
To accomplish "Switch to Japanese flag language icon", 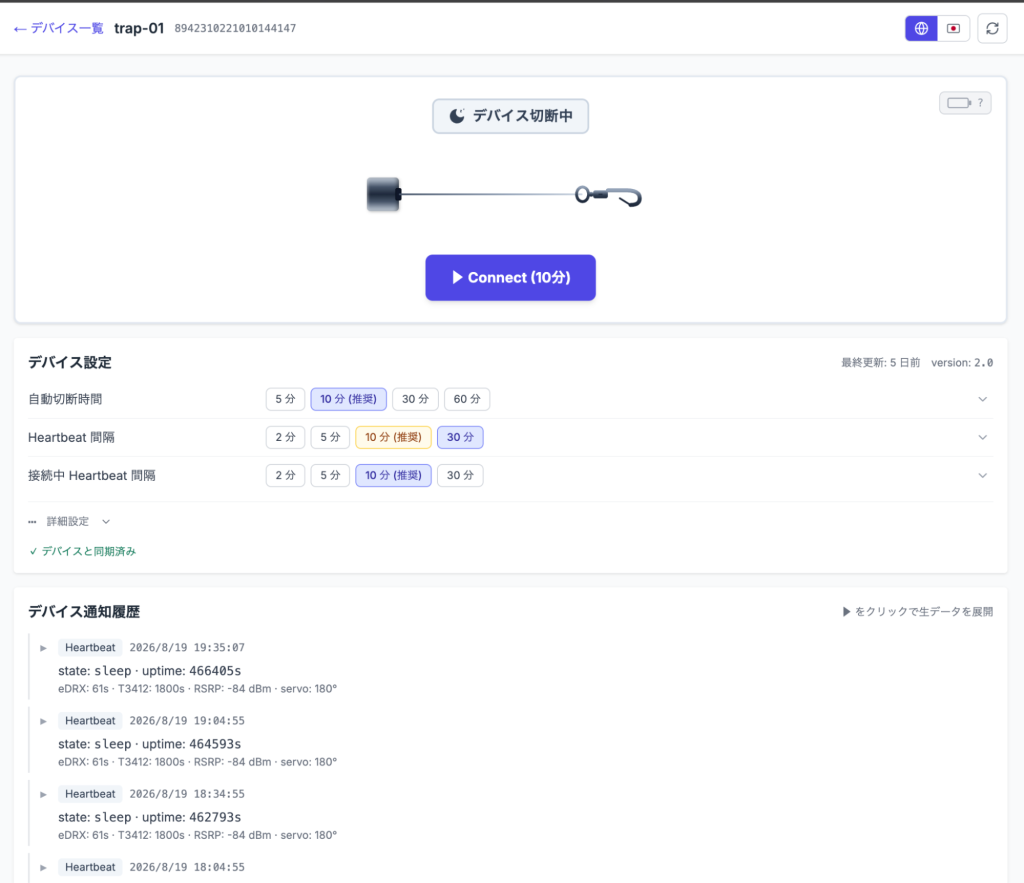I will click(953, 29).
